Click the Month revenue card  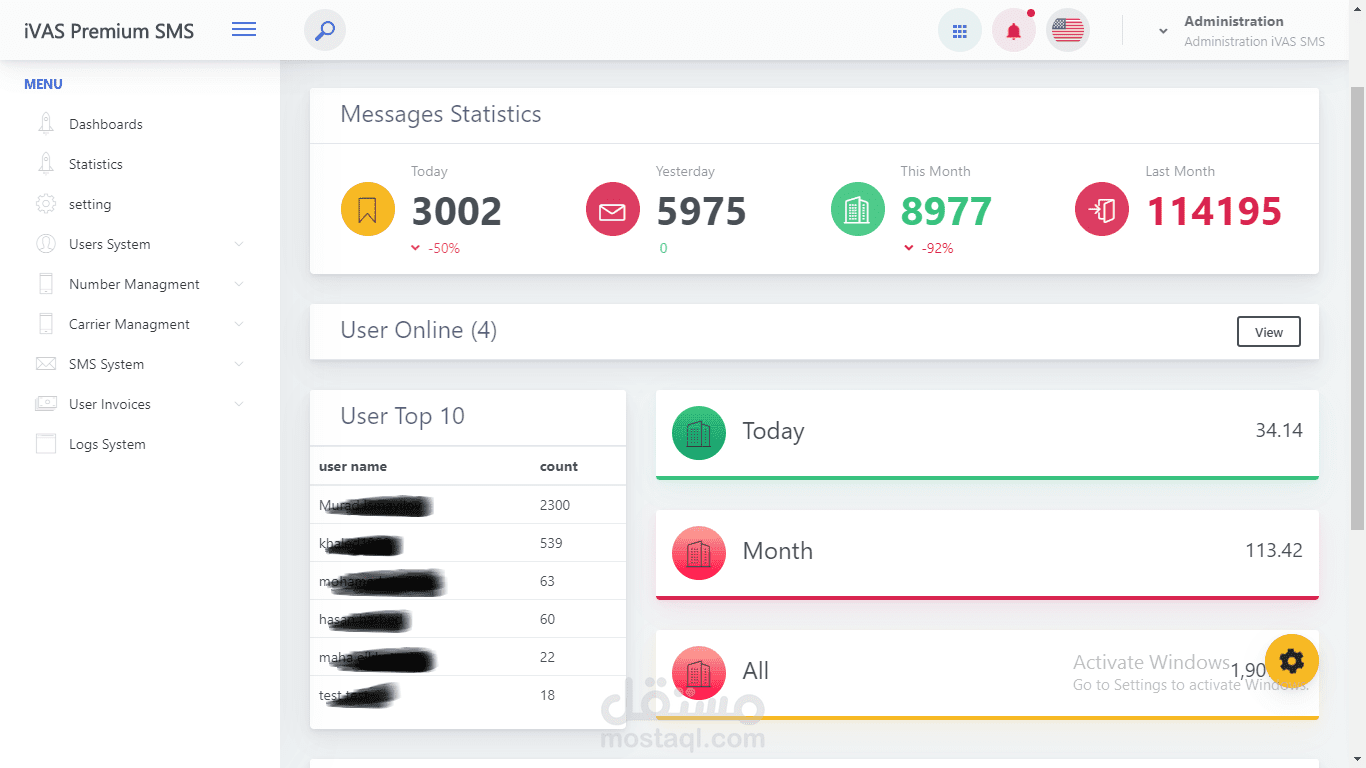pos(987,554)
